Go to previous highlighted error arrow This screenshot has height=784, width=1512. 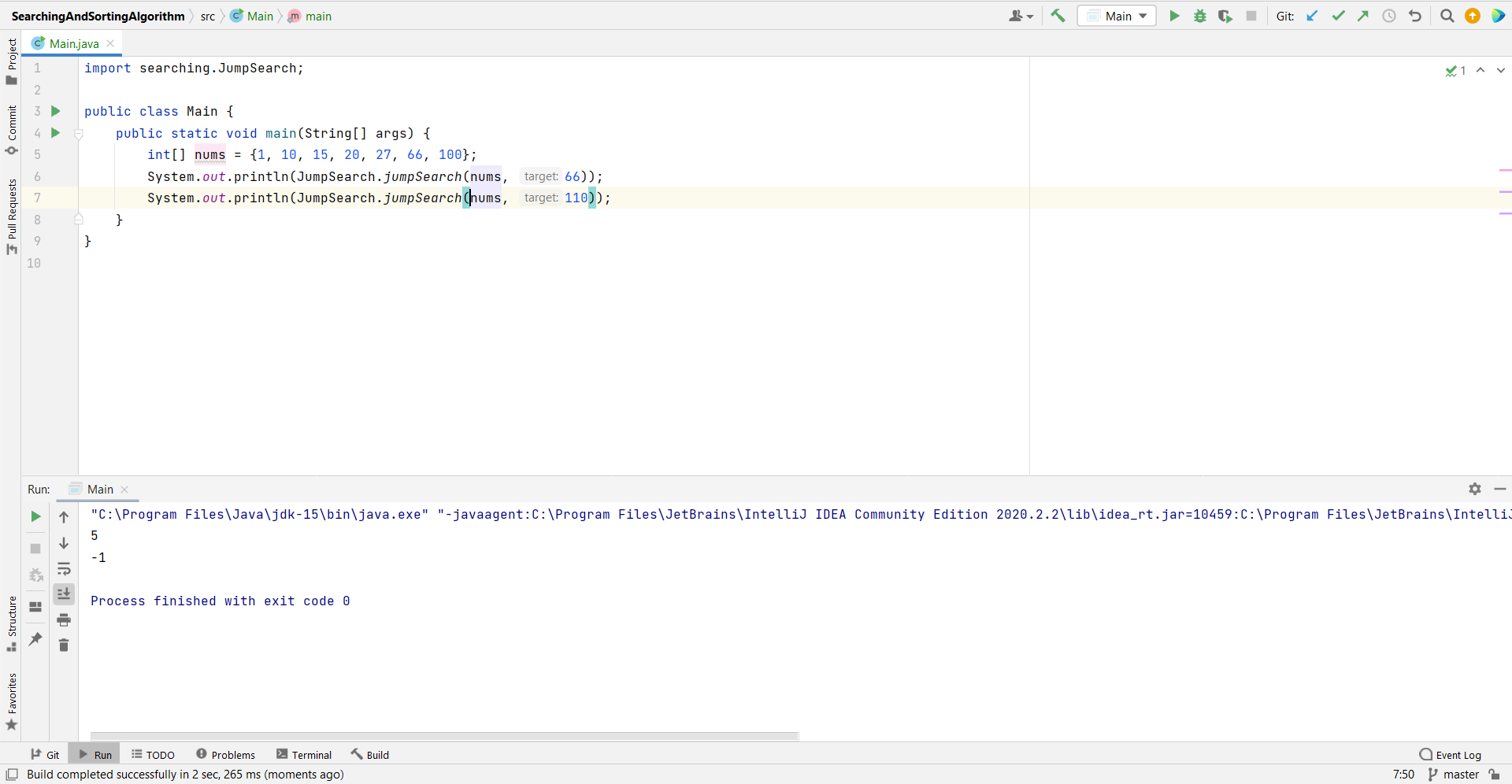click(x=1480, y=70)
